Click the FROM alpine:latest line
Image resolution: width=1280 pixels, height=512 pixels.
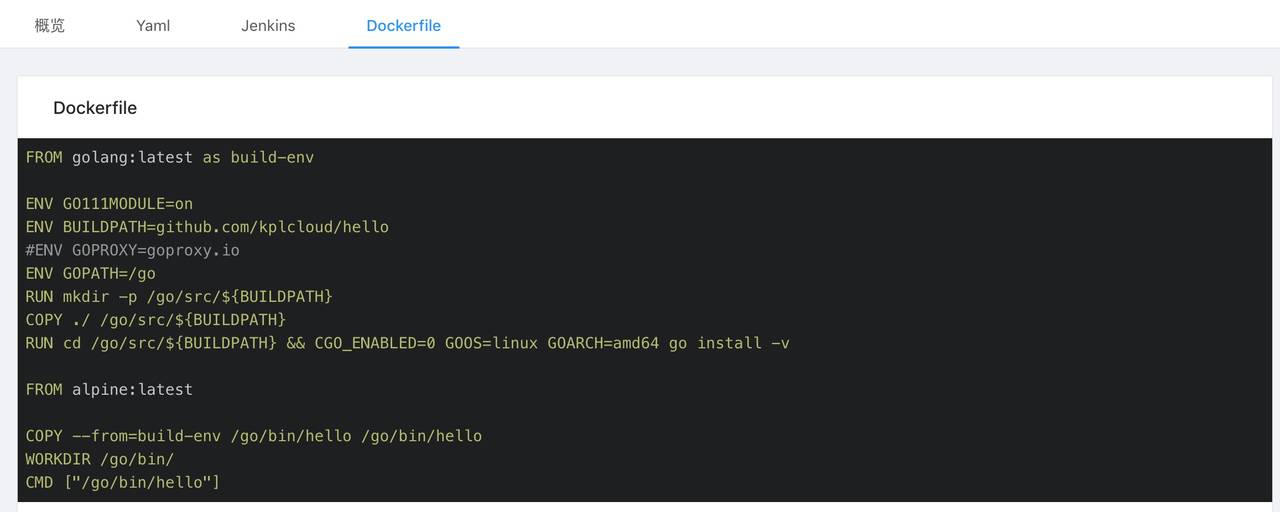click(x=109, y=389)
